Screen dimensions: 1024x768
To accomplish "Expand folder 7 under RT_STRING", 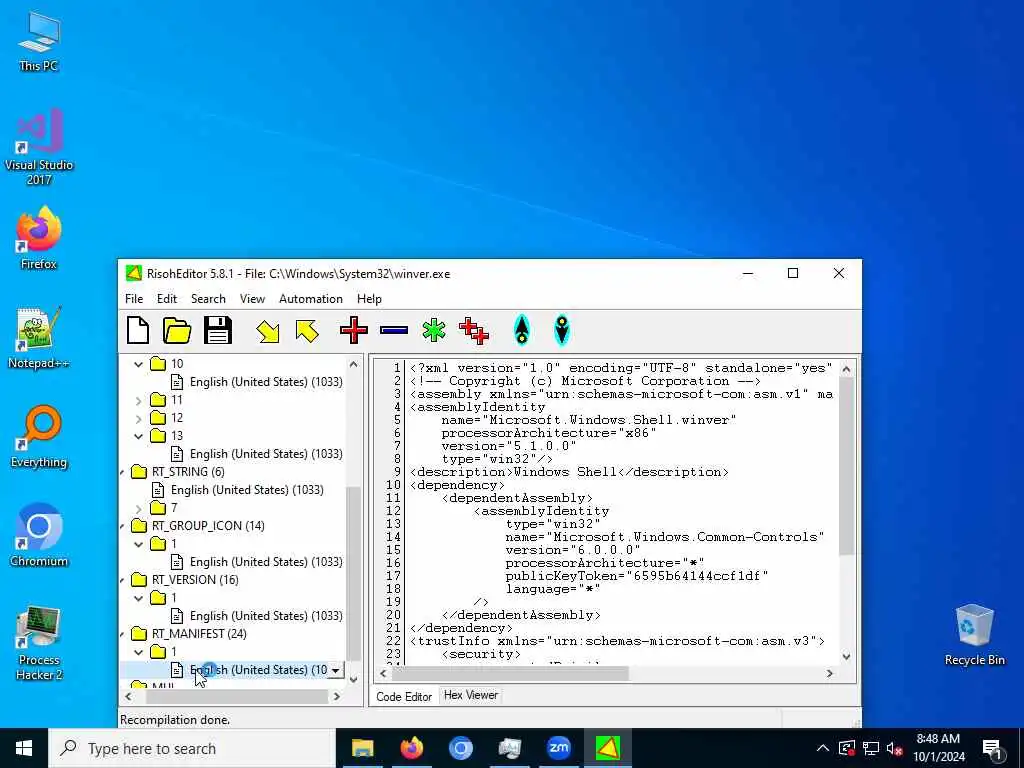I will coord(138,508).
